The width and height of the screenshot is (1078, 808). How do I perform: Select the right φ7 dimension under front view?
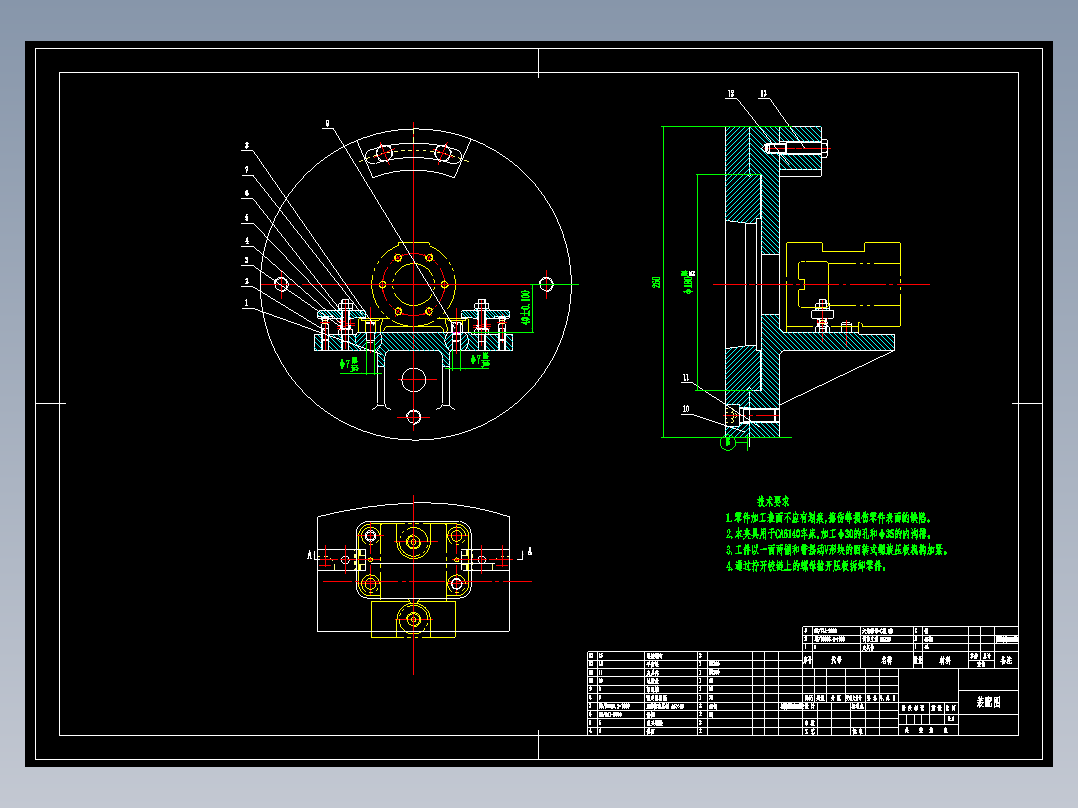[x=480, y=360]
